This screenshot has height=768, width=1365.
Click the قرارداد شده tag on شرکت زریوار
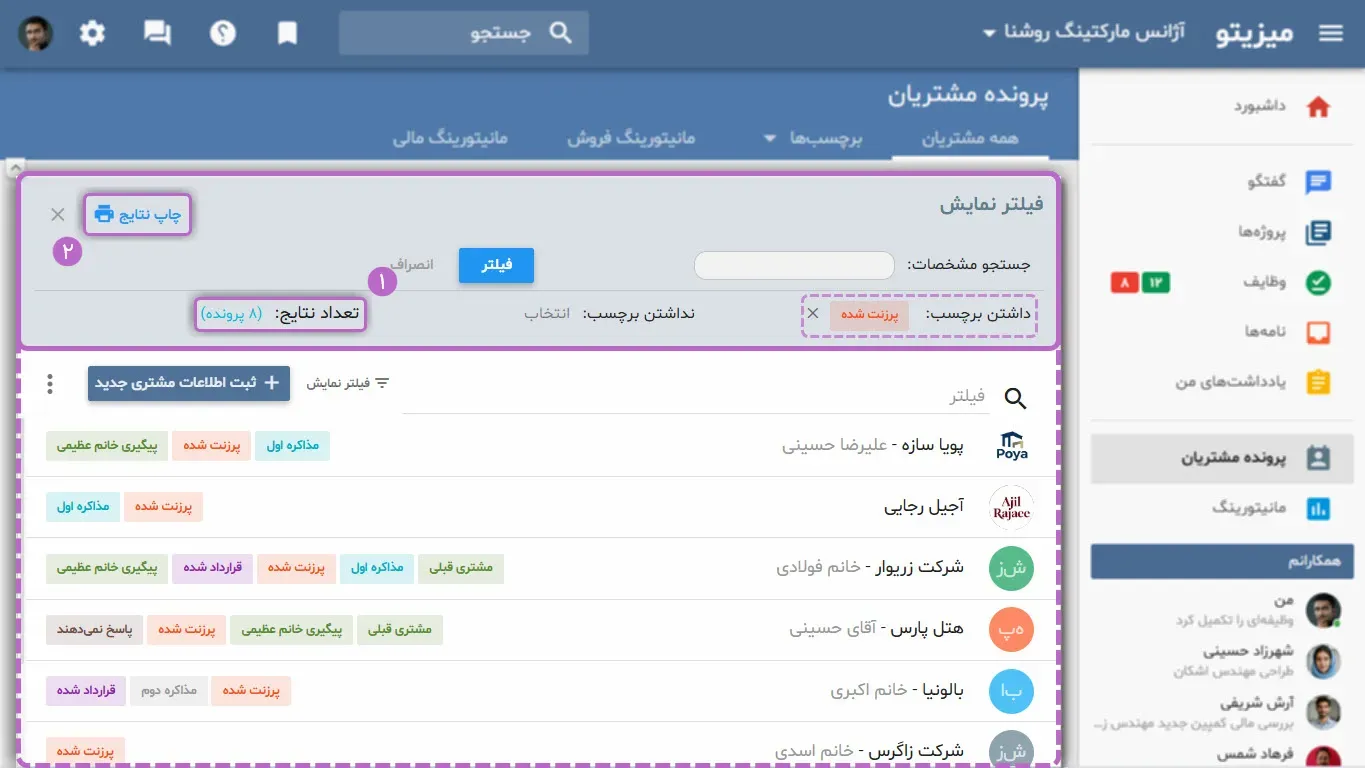(212, 568)
